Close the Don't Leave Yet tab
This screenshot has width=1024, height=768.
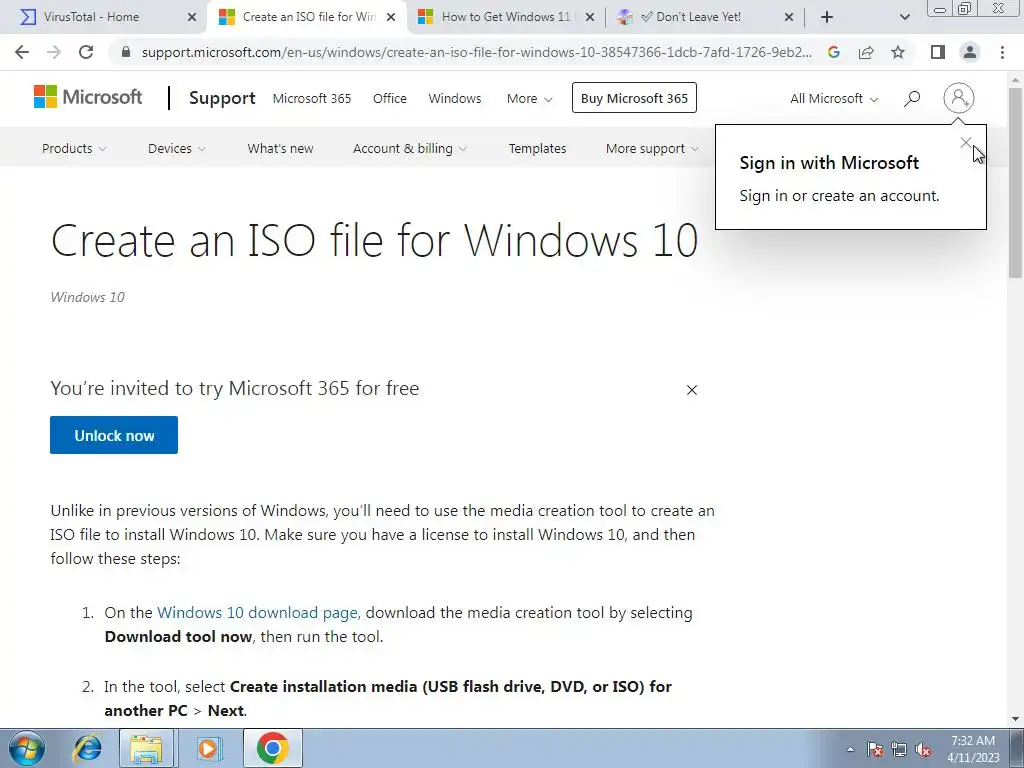point(788,18)
